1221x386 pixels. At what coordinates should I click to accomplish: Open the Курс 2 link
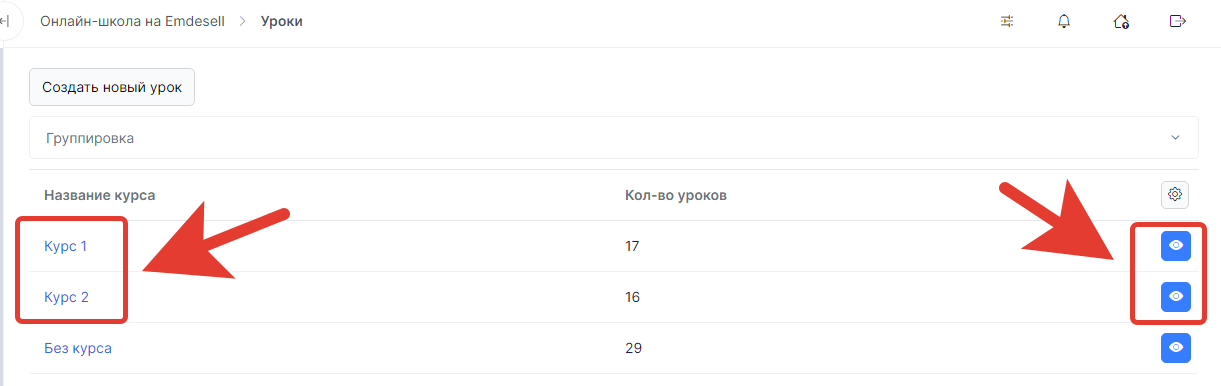tap(67, 297)
